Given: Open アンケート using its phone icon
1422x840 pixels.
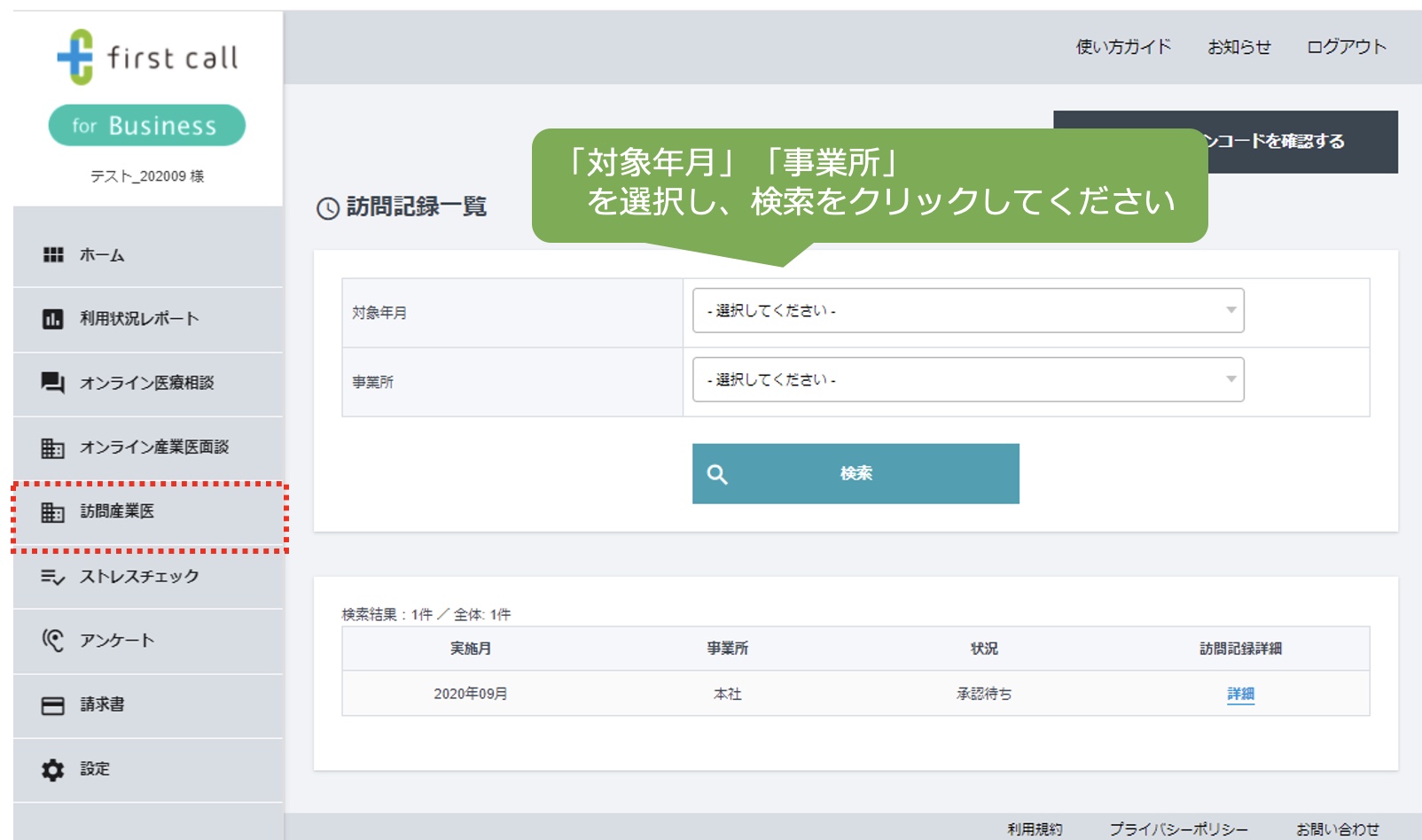Looking at the screenshot, I should pos(53,641).
